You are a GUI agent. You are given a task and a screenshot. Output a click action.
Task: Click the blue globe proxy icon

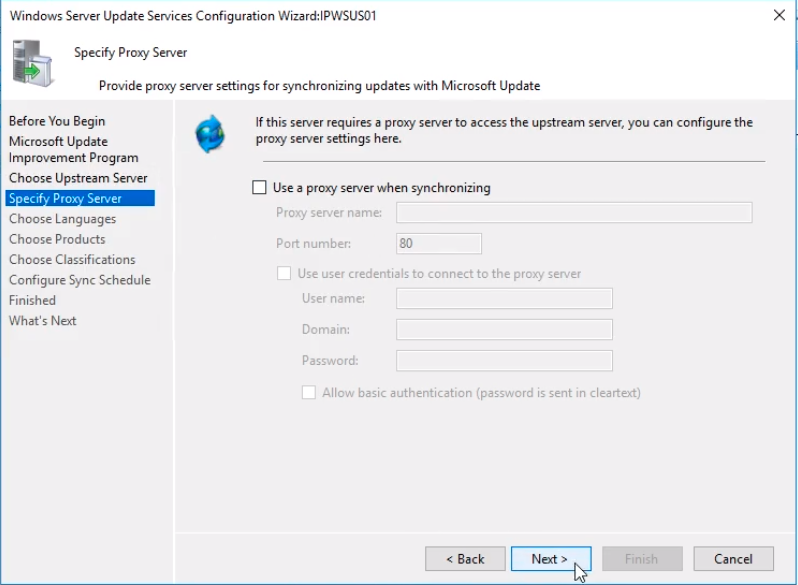click(211, 133)
